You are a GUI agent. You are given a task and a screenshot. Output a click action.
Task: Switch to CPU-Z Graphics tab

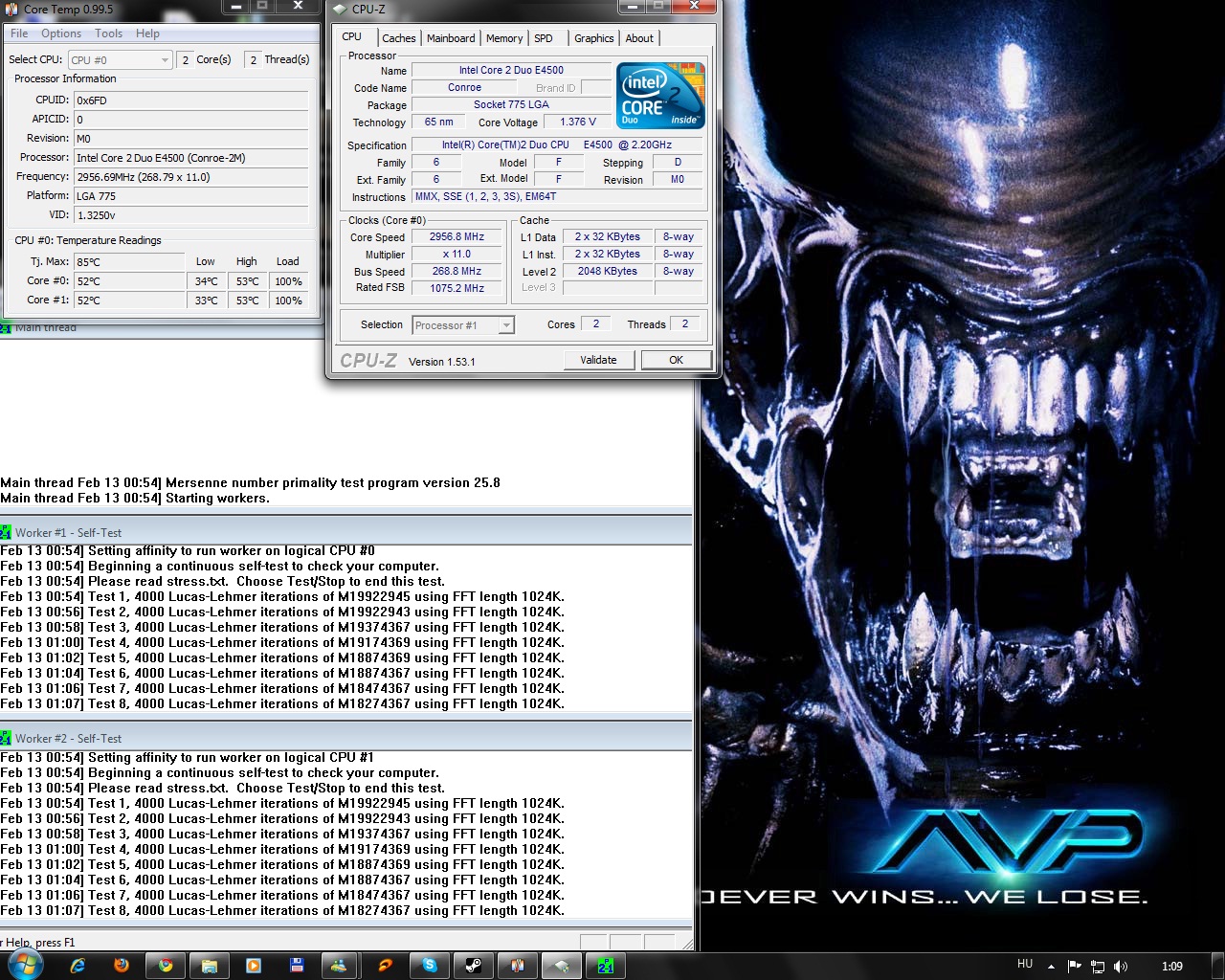coord(594,38)
